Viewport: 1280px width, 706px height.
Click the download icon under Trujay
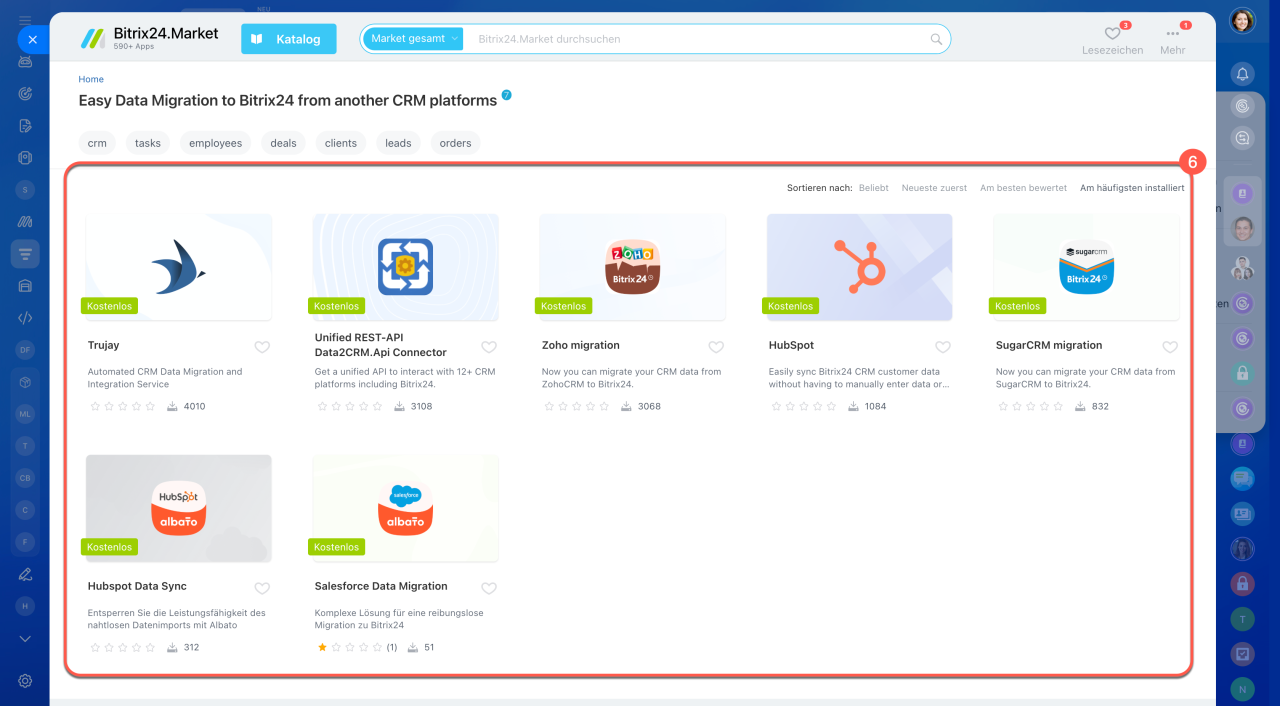172,406
